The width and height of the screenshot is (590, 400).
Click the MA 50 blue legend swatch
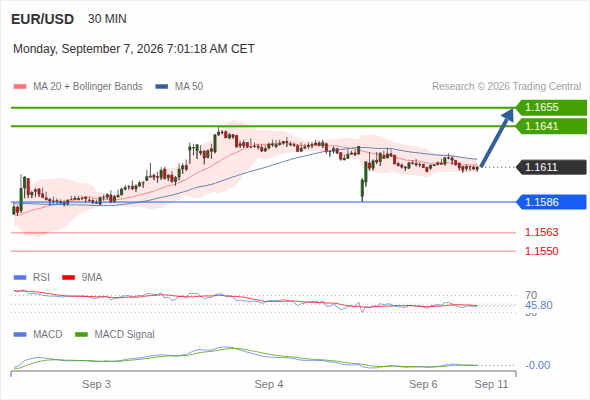click(162, 87)
